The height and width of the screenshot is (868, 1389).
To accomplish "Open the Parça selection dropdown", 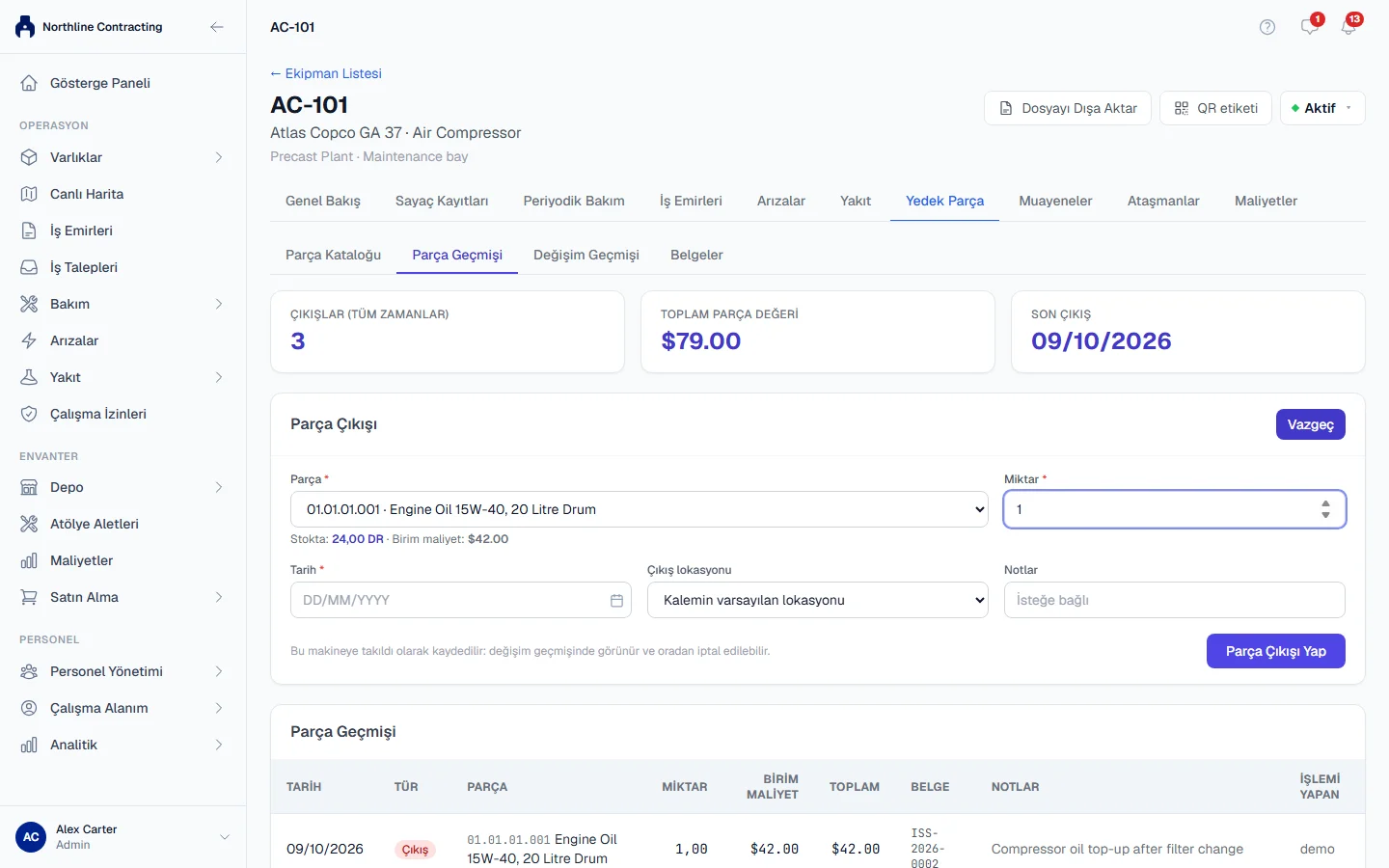I will coord(639,509).
